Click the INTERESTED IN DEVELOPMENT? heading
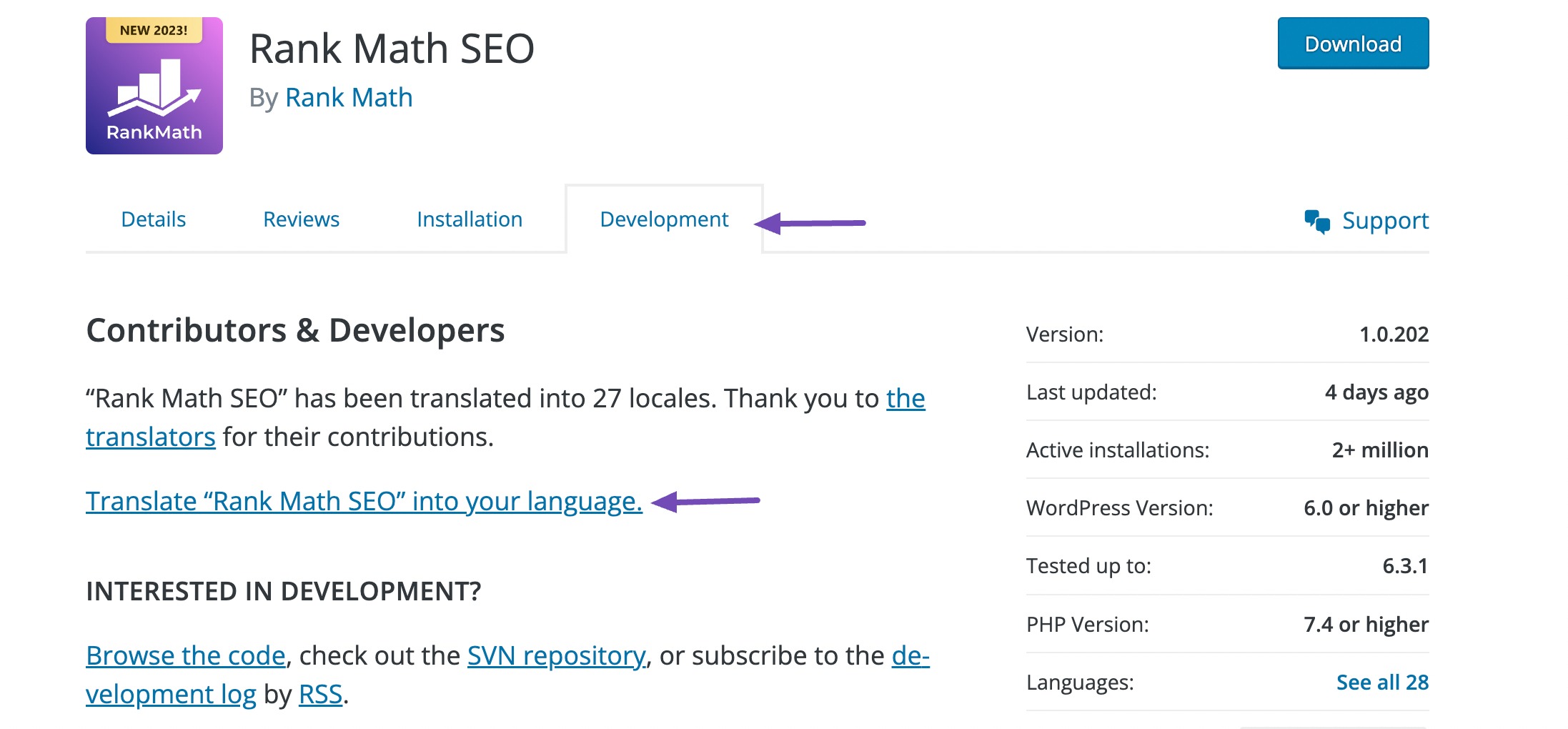The height and width of the screenshot is (729, 1568). point(284,591)
